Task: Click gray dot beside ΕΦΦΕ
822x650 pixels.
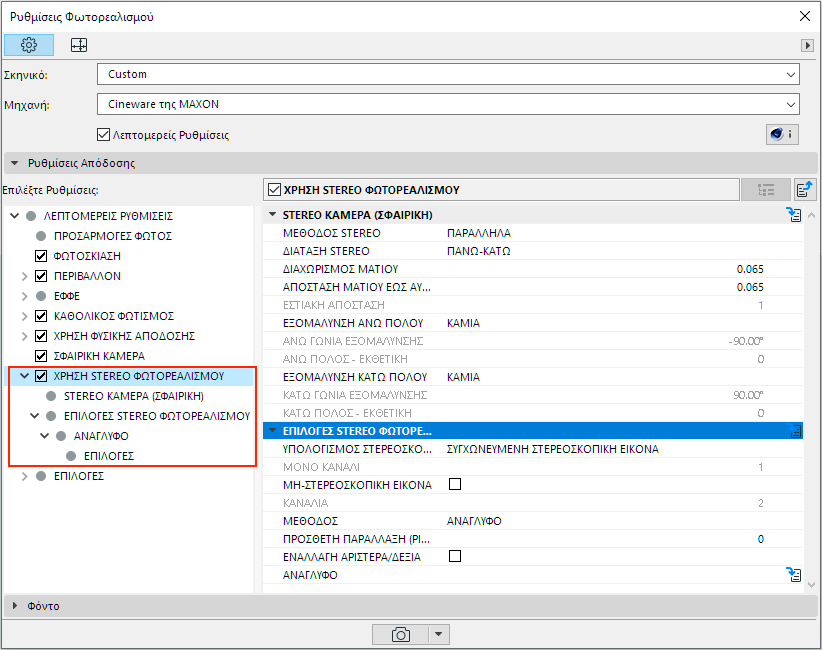Action: [x=41, y=296]
